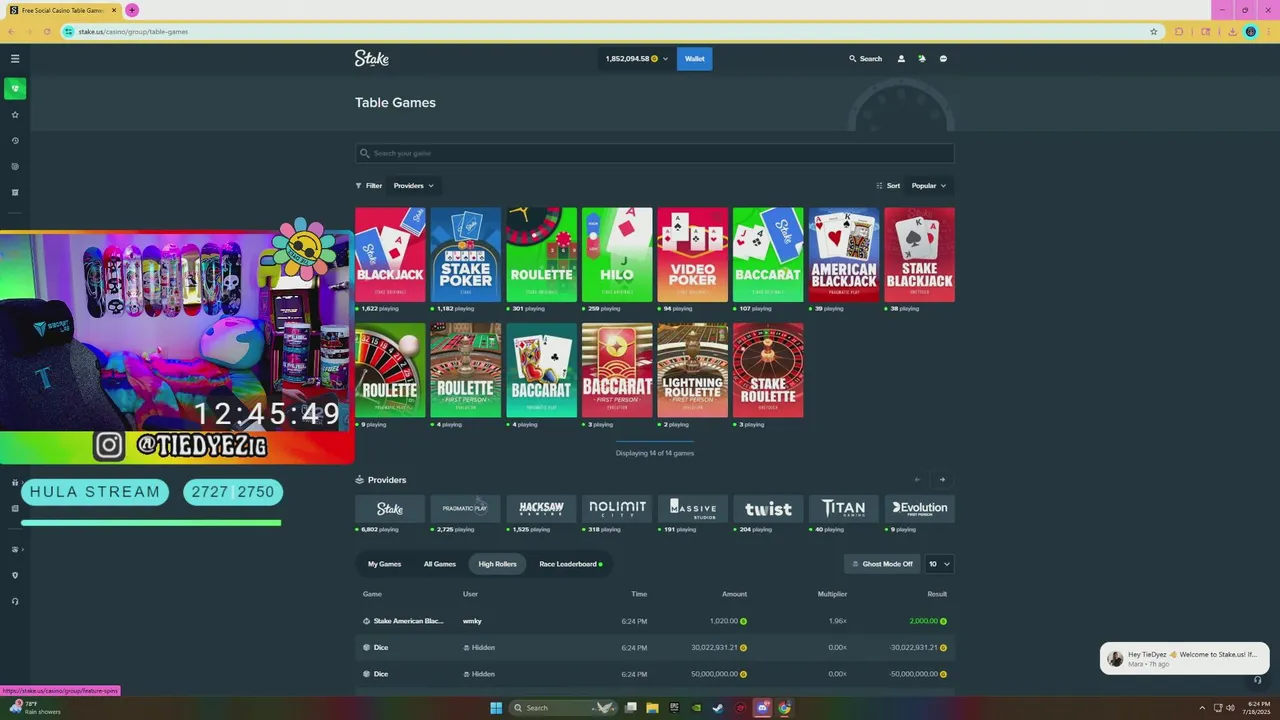Open the Lightning Roulette game tile
1280x720 pixels.
[x=692, y=370]
